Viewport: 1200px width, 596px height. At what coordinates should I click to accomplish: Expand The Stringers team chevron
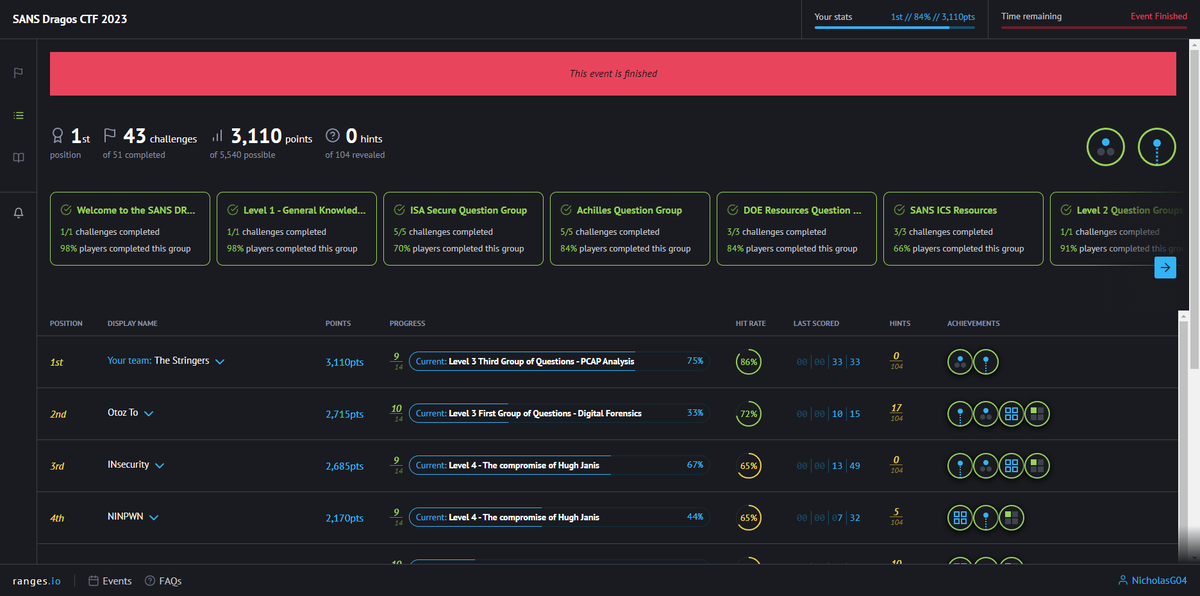click(x=220, y=362)
